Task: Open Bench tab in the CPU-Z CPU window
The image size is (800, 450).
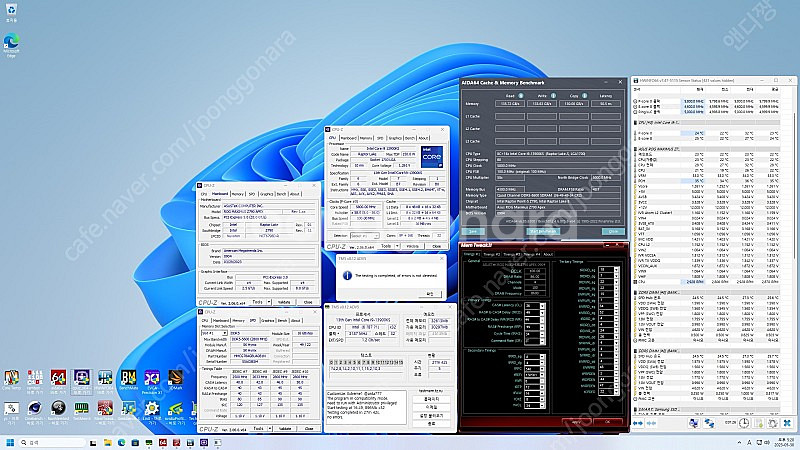Action: (x=410, y=138)
